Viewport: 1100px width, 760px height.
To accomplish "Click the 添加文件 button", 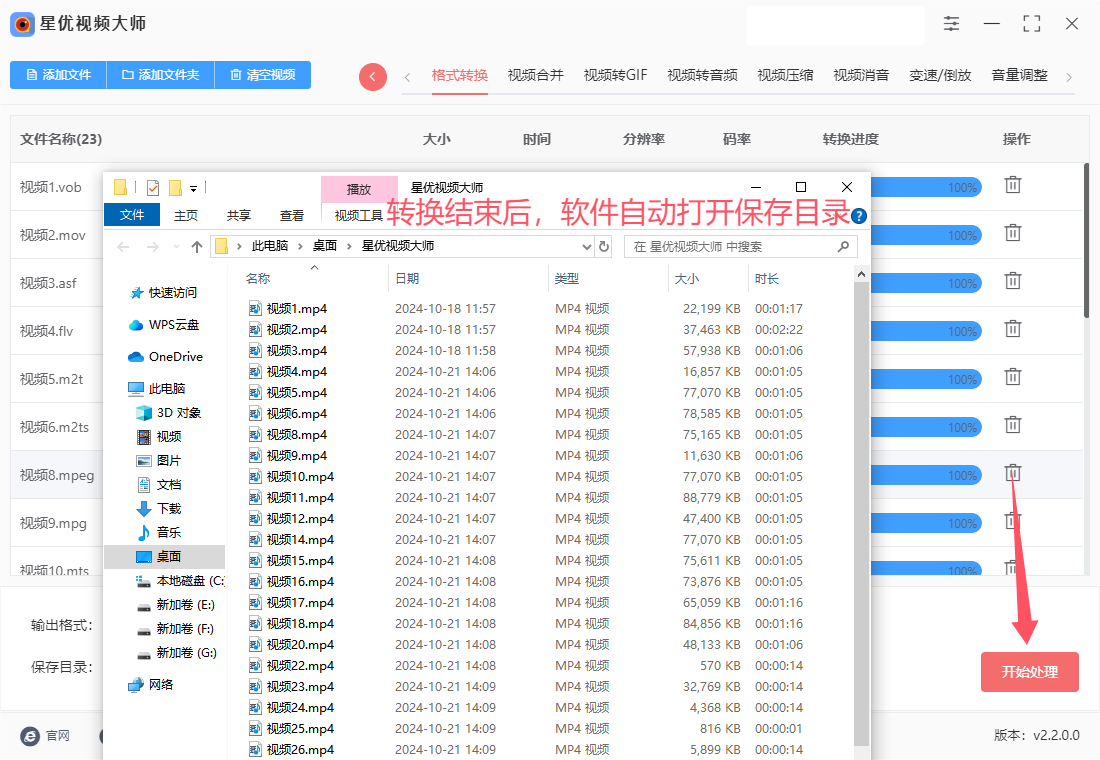I will click(58, 74).
